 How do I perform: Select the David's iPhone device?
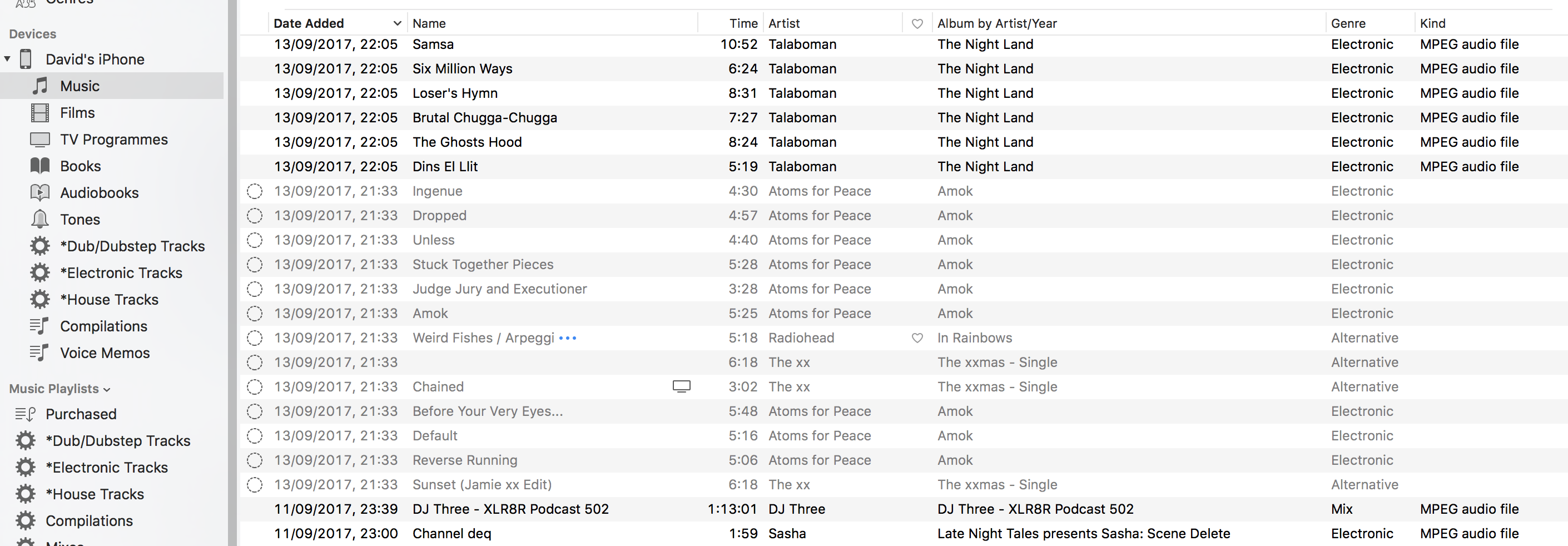[95, 59]
